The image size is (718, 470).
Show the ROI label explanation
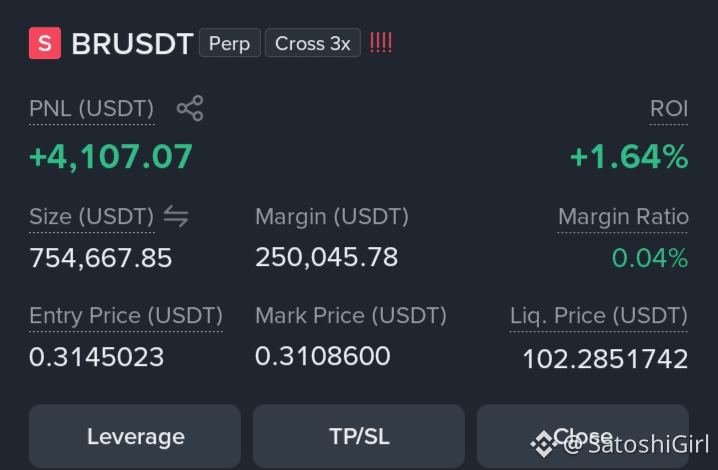tap(669, 109)
